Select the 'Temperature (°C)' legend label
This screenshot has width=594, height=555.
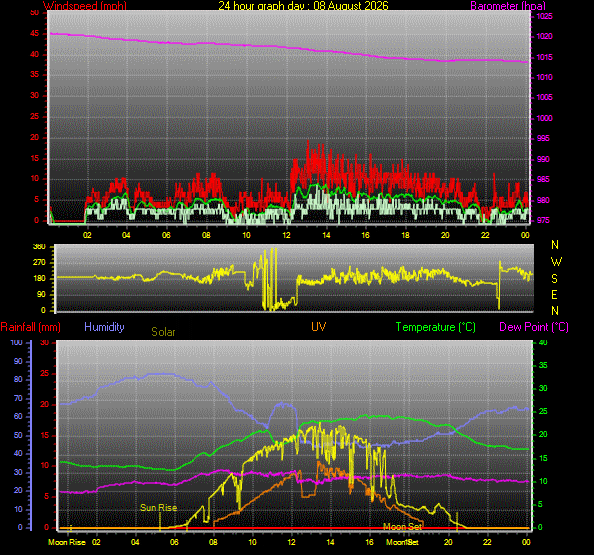(x=436, y=327)
